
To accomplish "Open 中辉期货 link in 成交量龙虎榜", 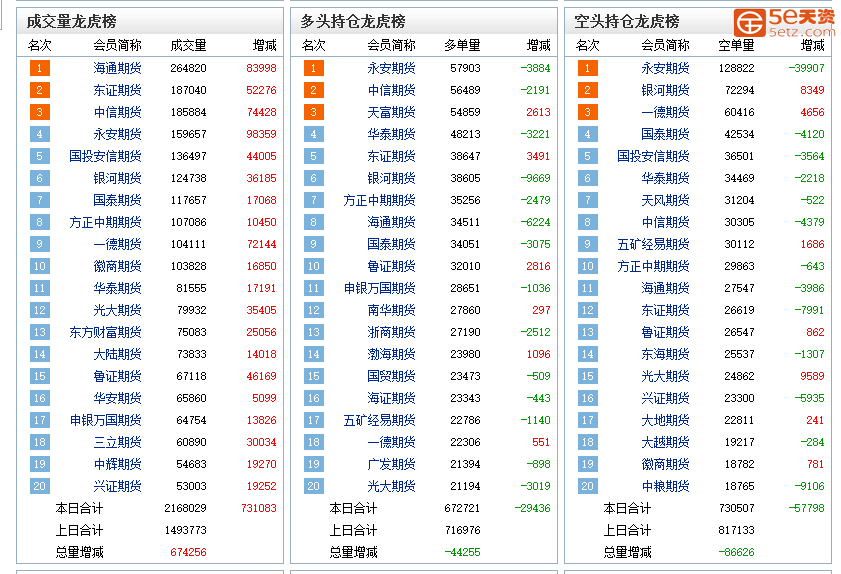I will tap(117, 464).
